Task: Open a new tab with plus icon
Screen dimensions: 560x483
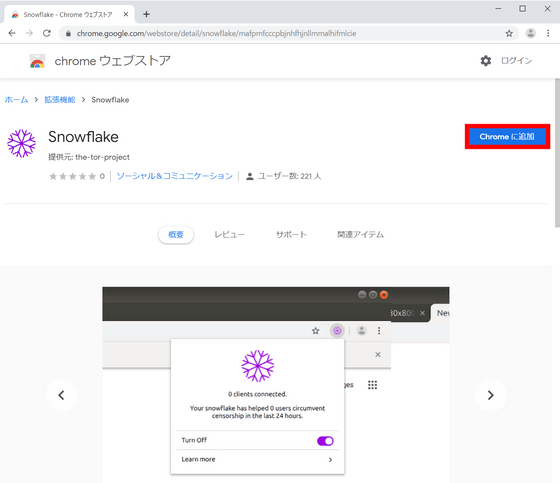Action: (x=146, y=14)
